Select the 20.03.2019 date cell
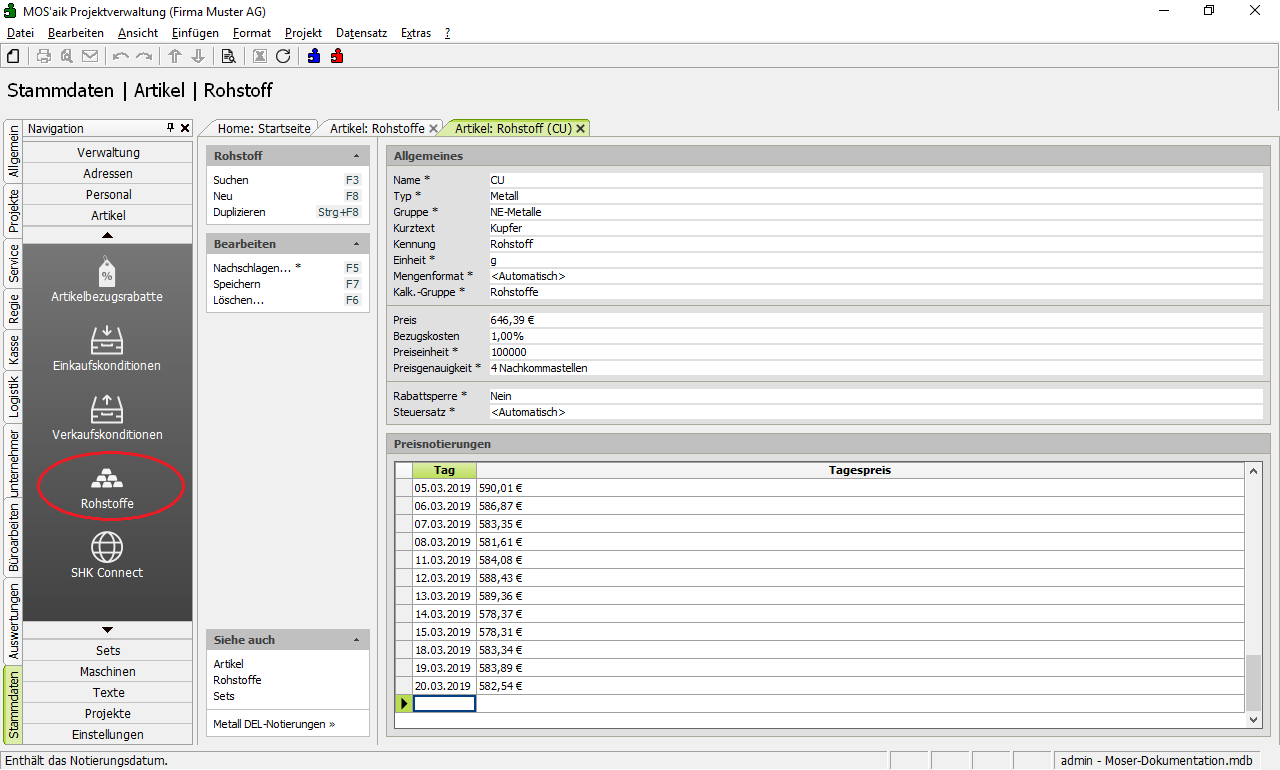The image size is (1280, 770). pyautogui.click(x=445, y=686)
